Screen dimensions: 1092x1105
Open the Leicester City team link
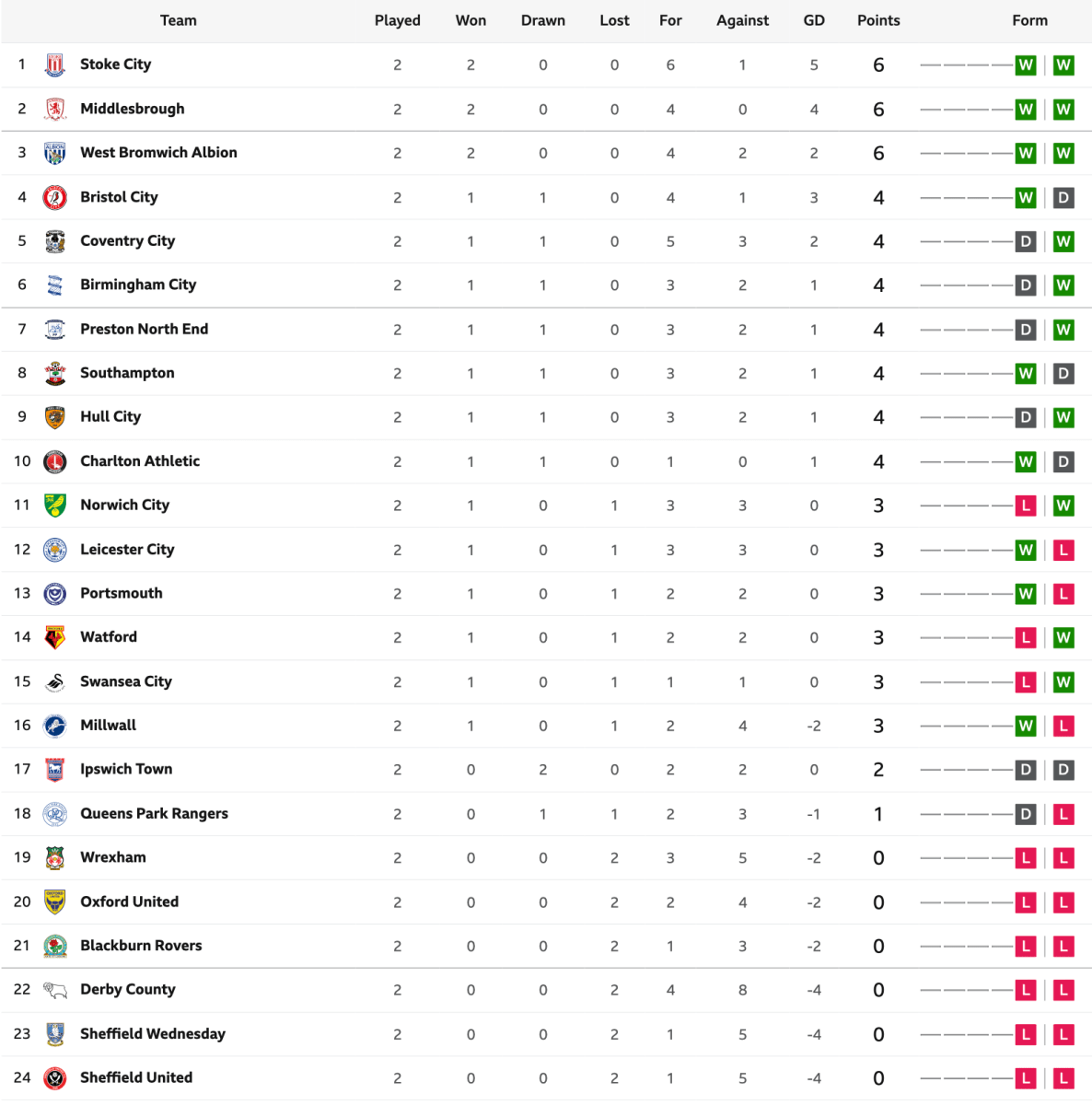pyautogui.click(x=127, y=550)
